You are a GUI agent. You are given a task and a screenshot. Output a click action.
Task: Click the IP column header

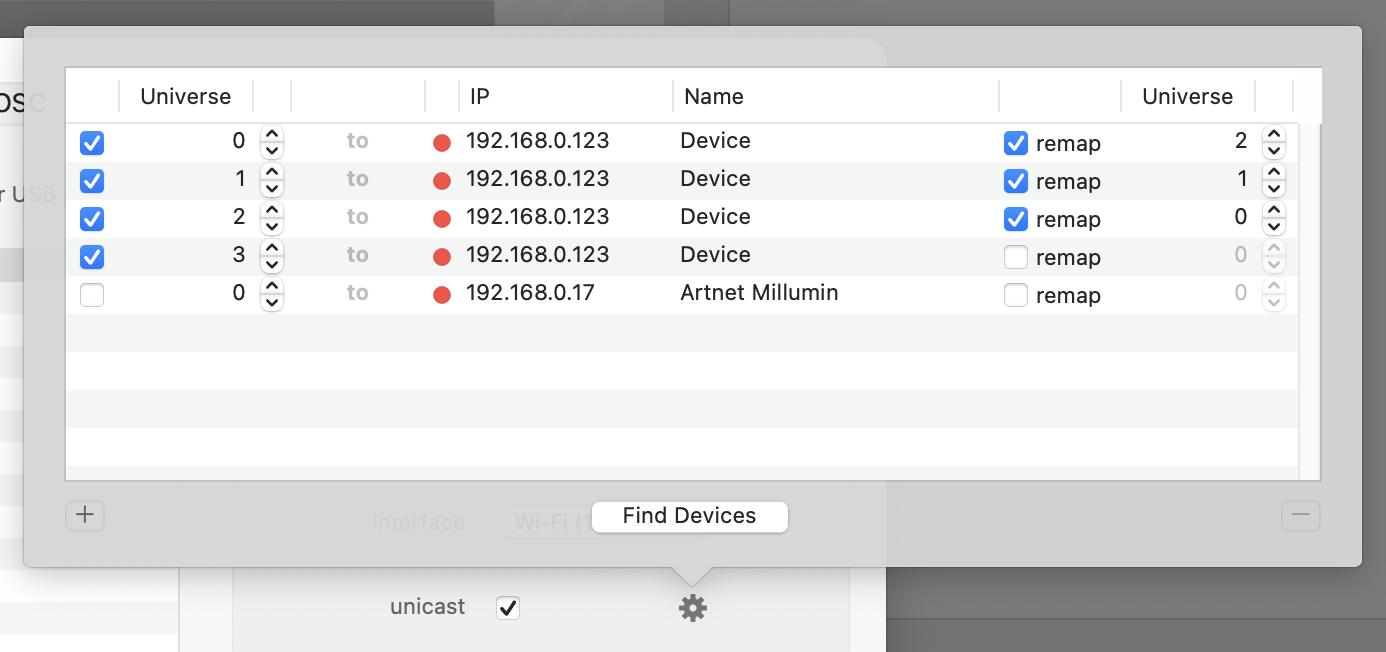tap(565, 97)
